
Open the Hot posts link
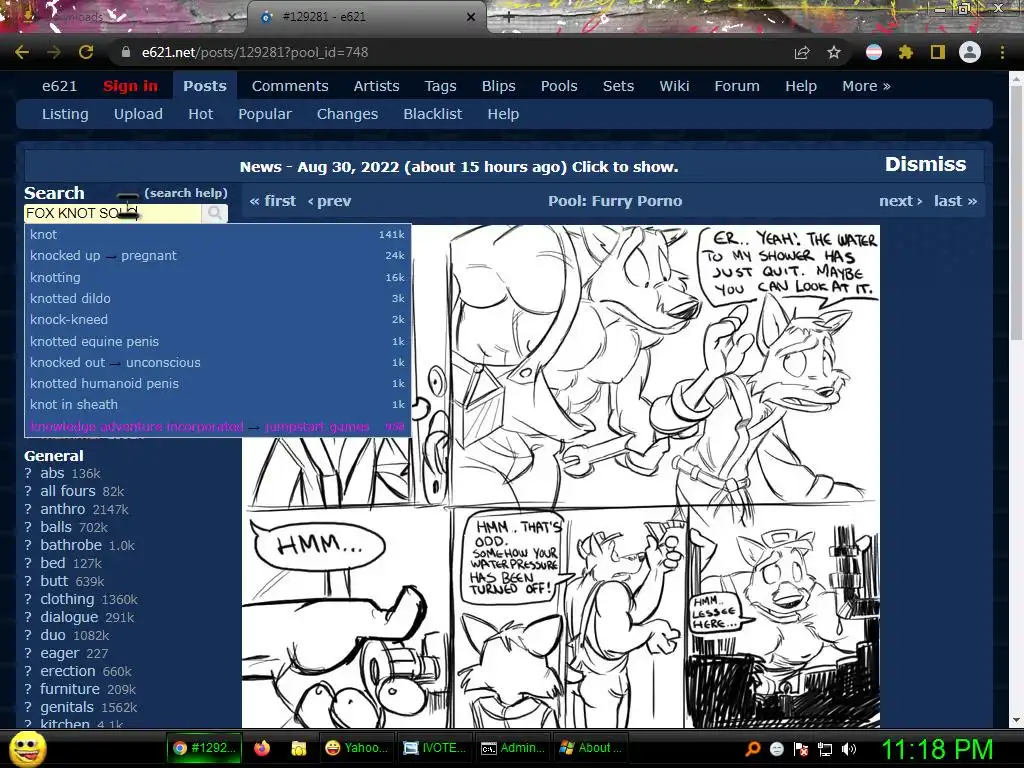click(200, 114)
